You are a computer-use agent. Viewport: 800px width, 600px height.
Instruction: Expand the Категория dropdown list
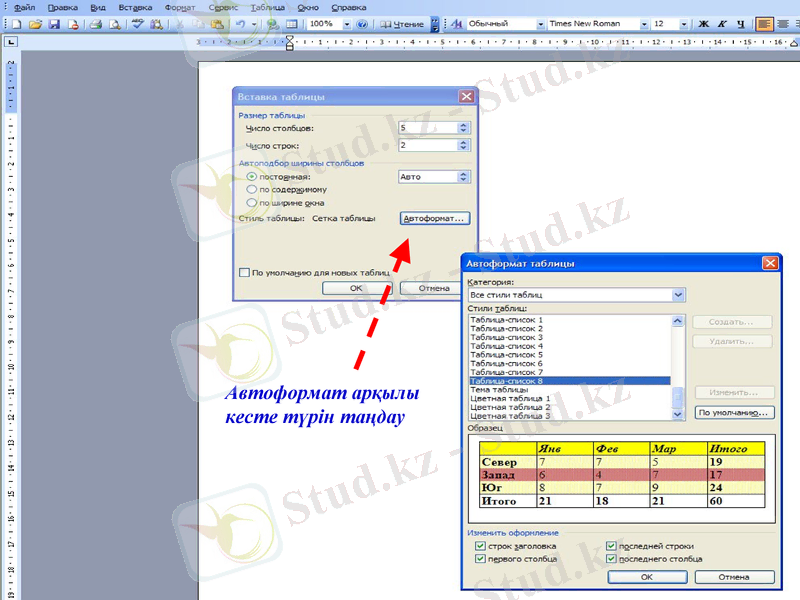[x=679, y=295]
